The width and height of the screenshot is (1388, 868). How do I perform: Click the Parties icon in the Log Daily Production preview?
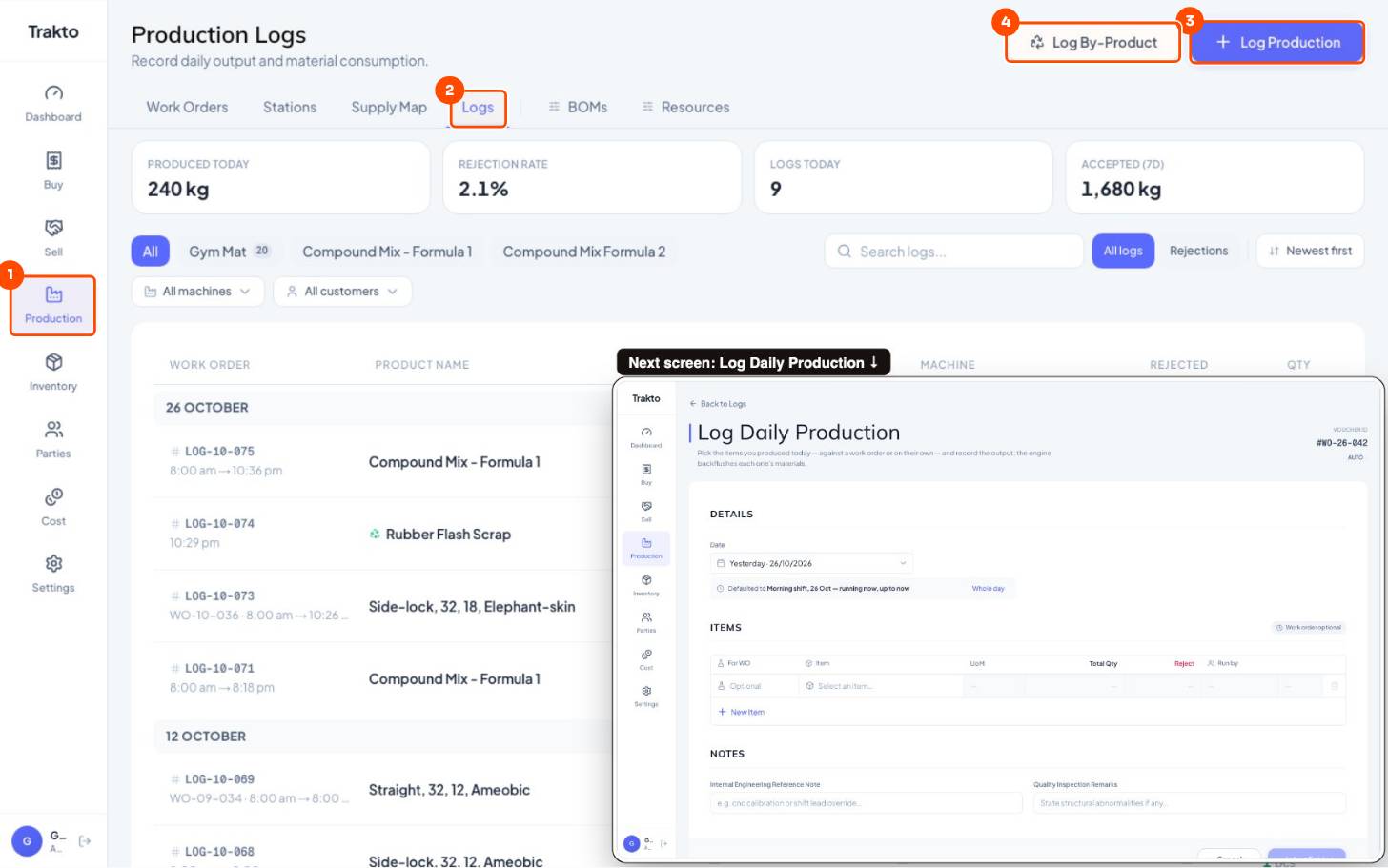tap(646, 617)
